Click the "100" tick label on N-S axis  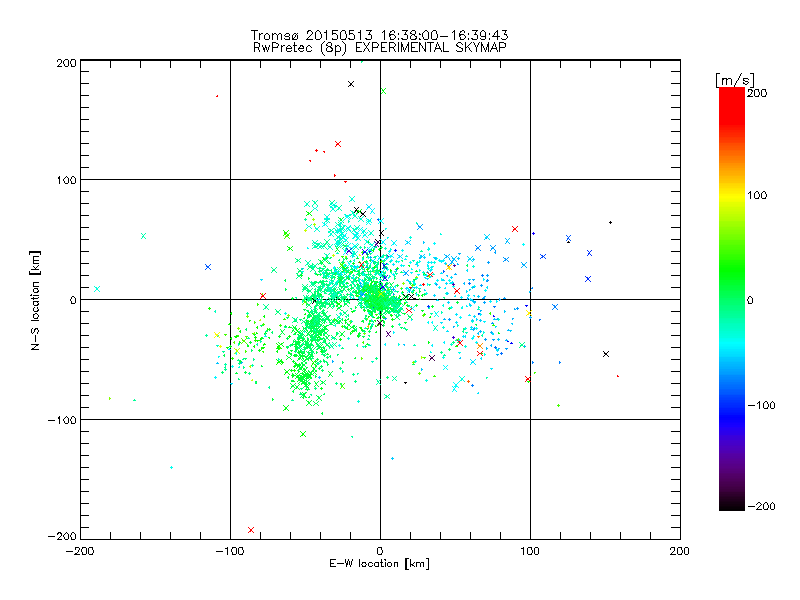pos(66,180)
